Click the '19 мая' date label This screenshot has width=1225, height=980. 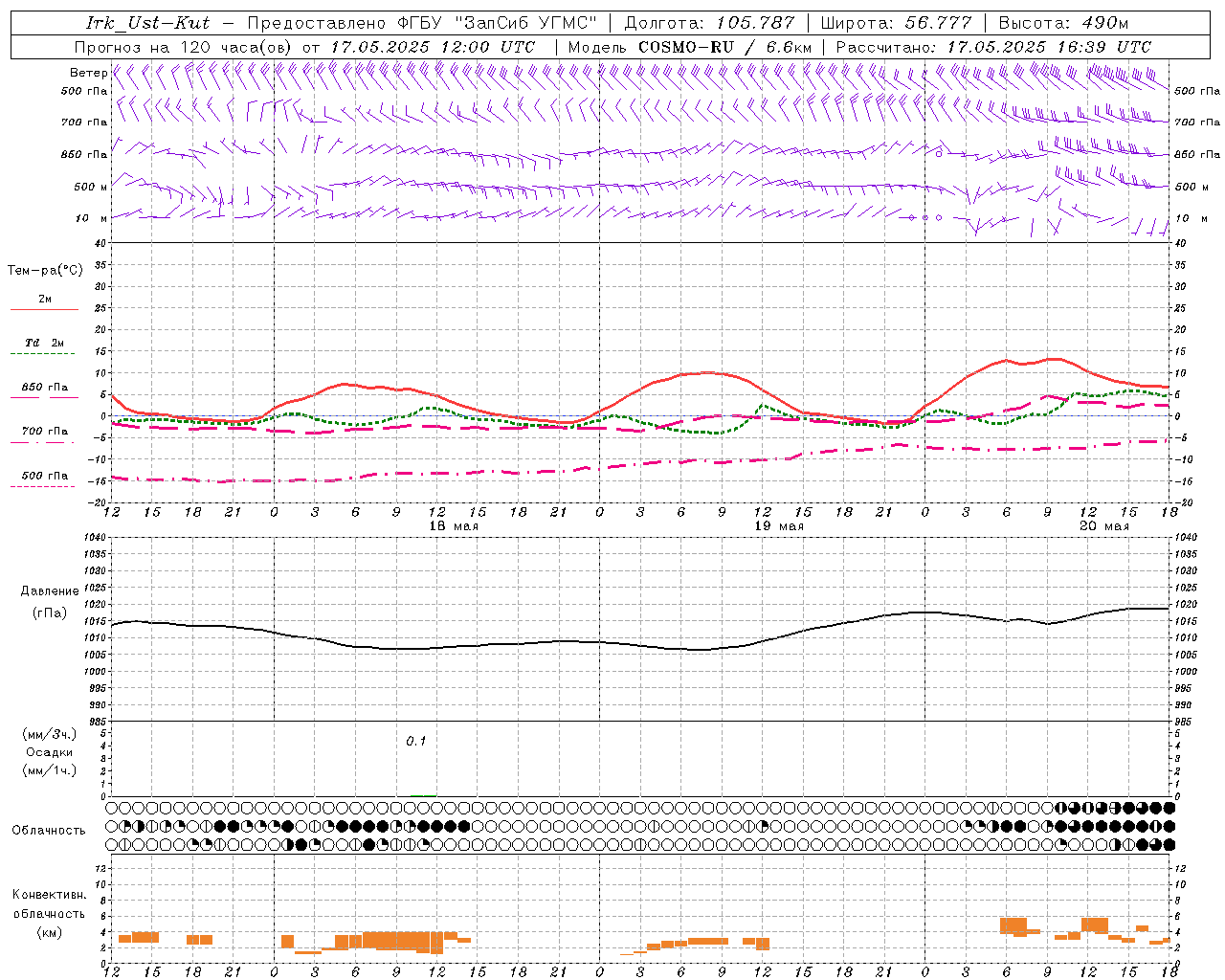779,526
